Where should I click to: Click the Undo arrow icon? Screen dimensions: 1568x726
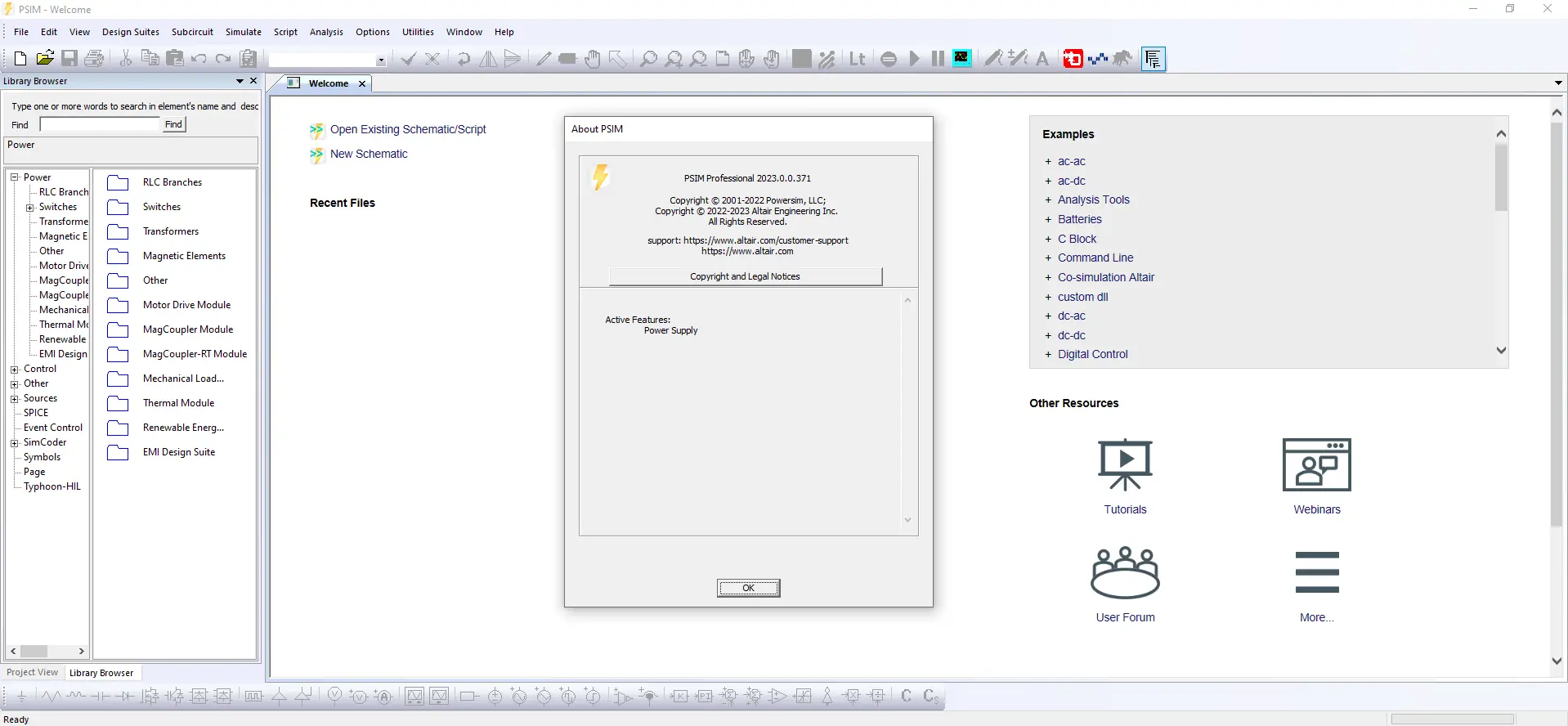tap(199, 59)
